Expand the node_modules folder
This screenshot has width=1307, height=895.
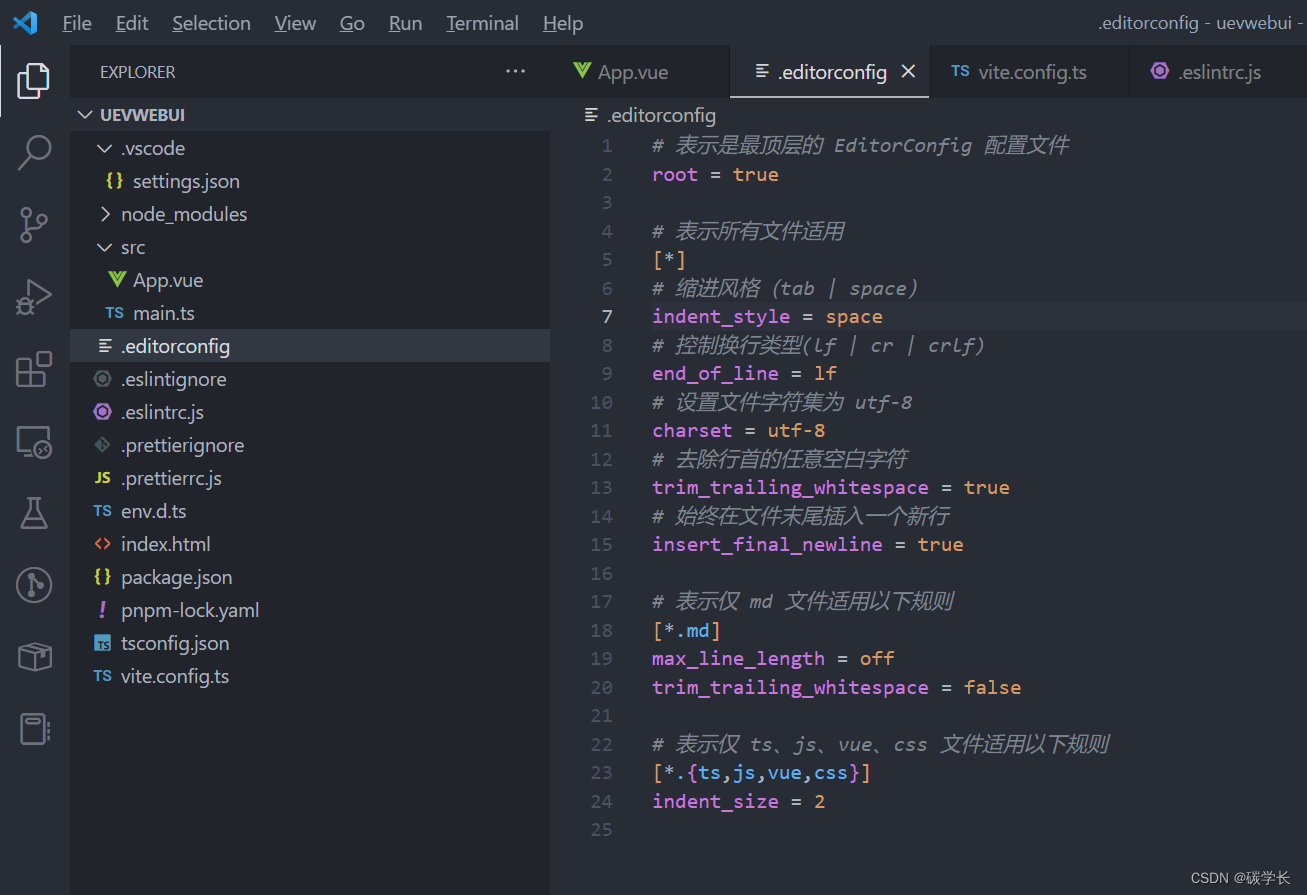tap(105, 214)
